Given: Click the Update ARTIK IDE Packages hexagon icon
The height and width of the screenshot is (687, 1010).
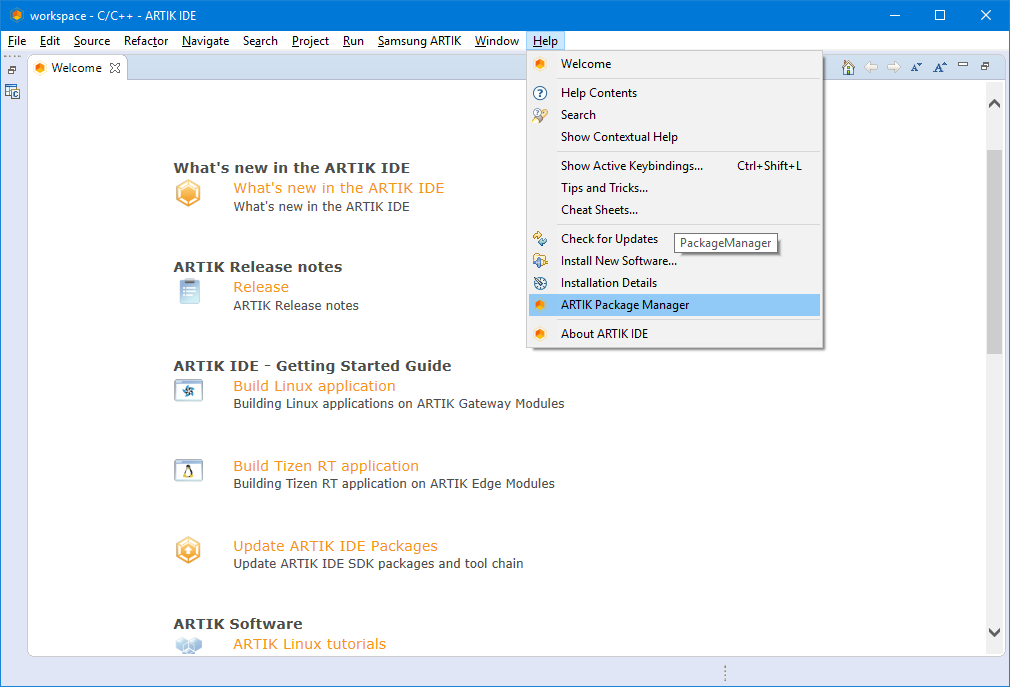Looking at the screenshot, I should (188, 550).
